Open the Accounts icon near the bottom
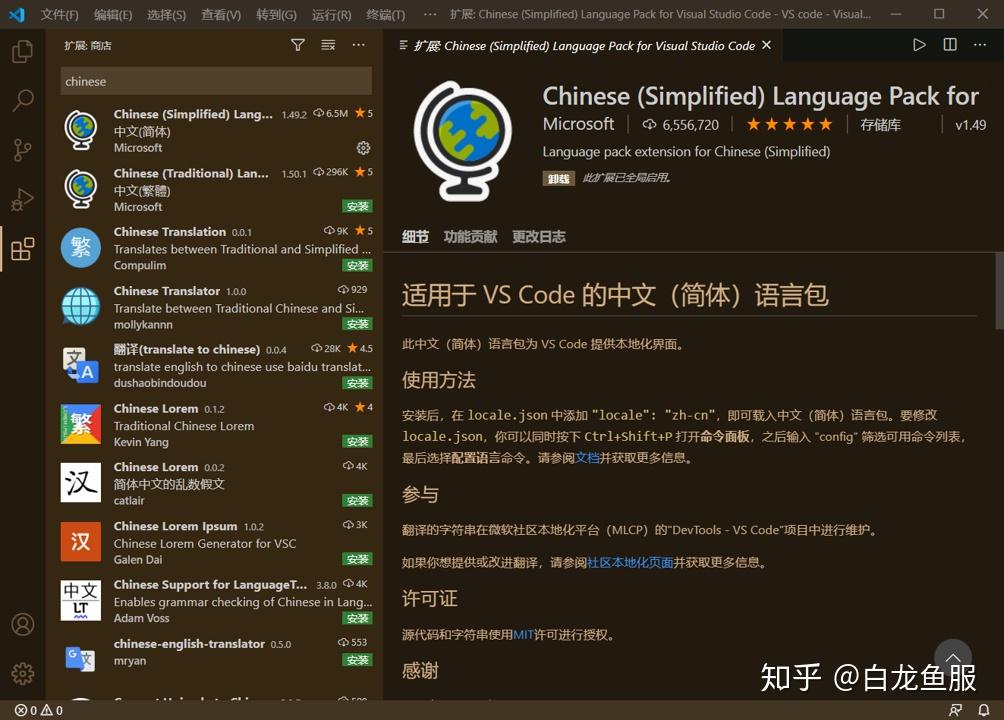This screenshot has height=720, width=1004. pos(23,623)
